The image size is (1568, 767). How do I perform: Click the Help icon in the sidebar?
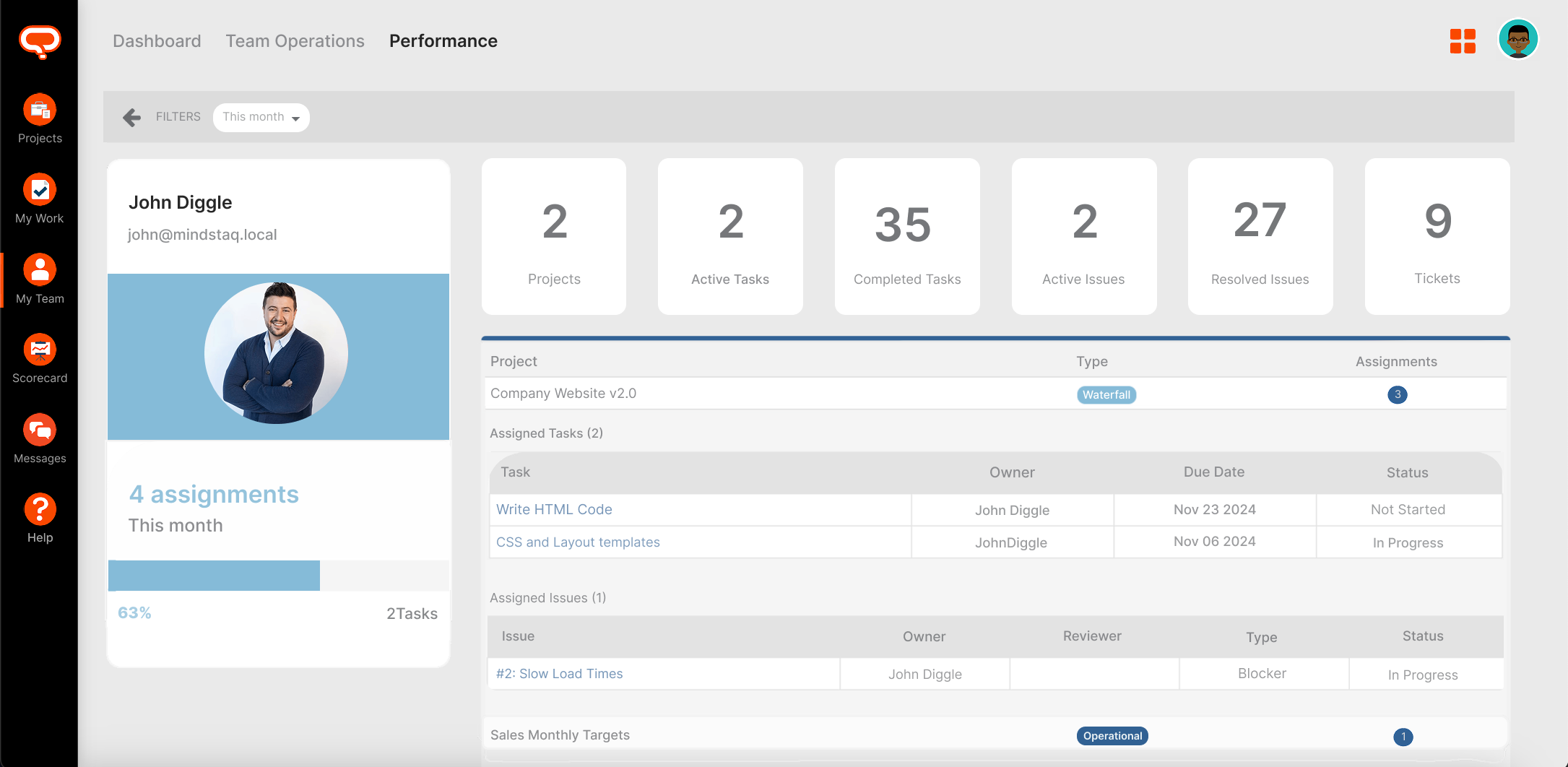click(40, 517)
